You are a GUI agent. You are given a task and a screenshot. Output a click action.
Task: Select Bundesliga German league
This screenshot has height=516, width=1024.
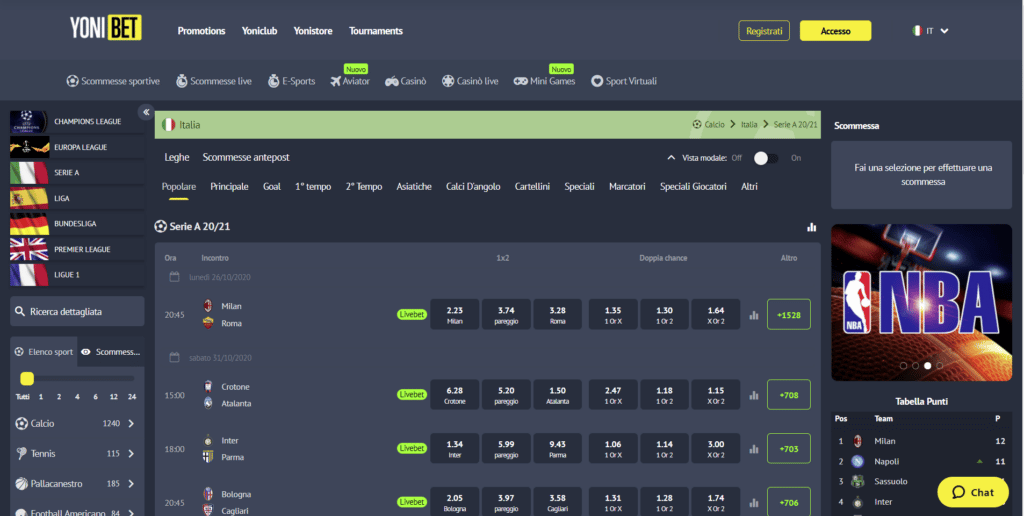77,223
